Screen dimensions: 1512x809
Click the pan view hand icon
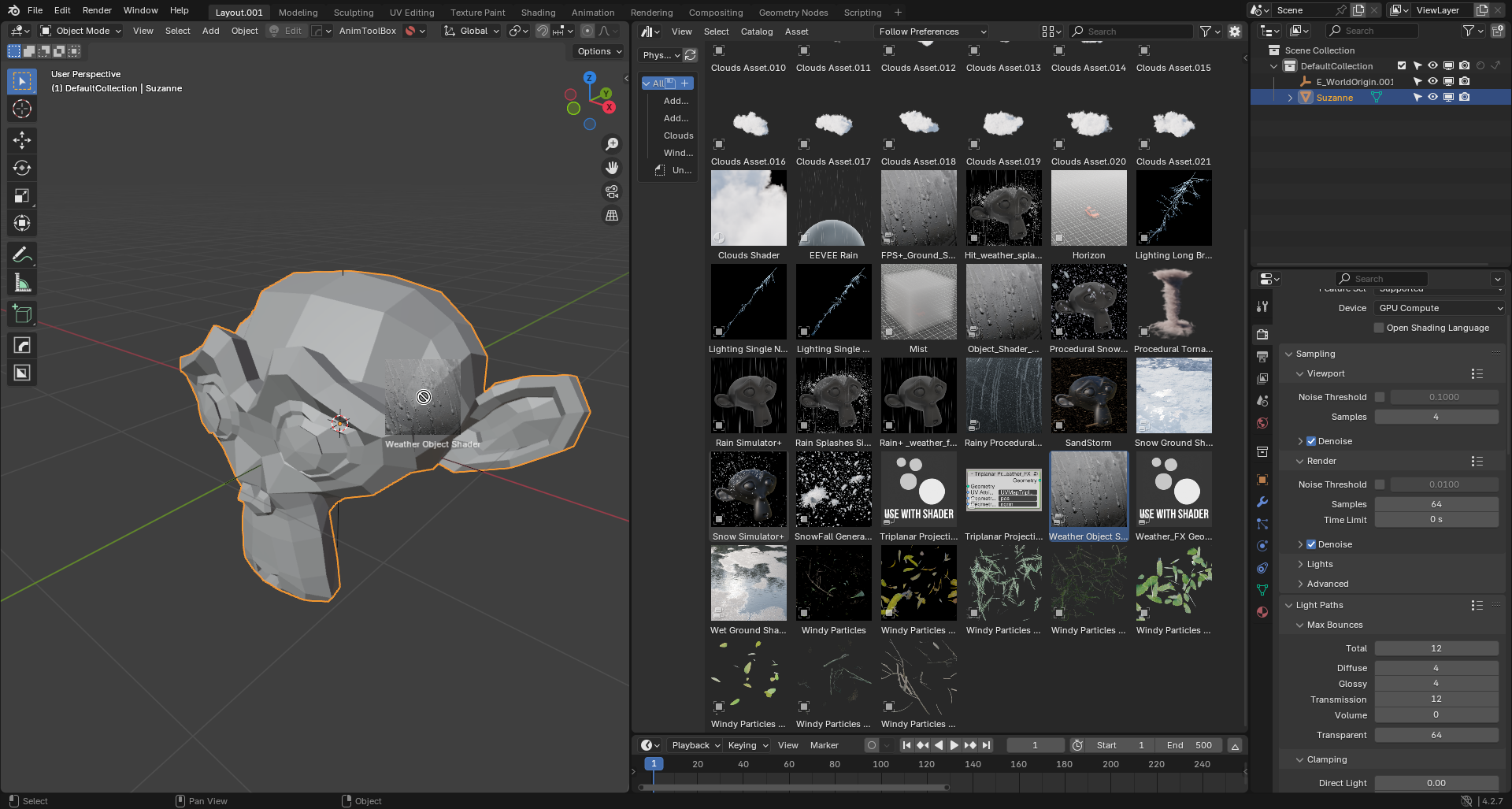tap(612, 168)
